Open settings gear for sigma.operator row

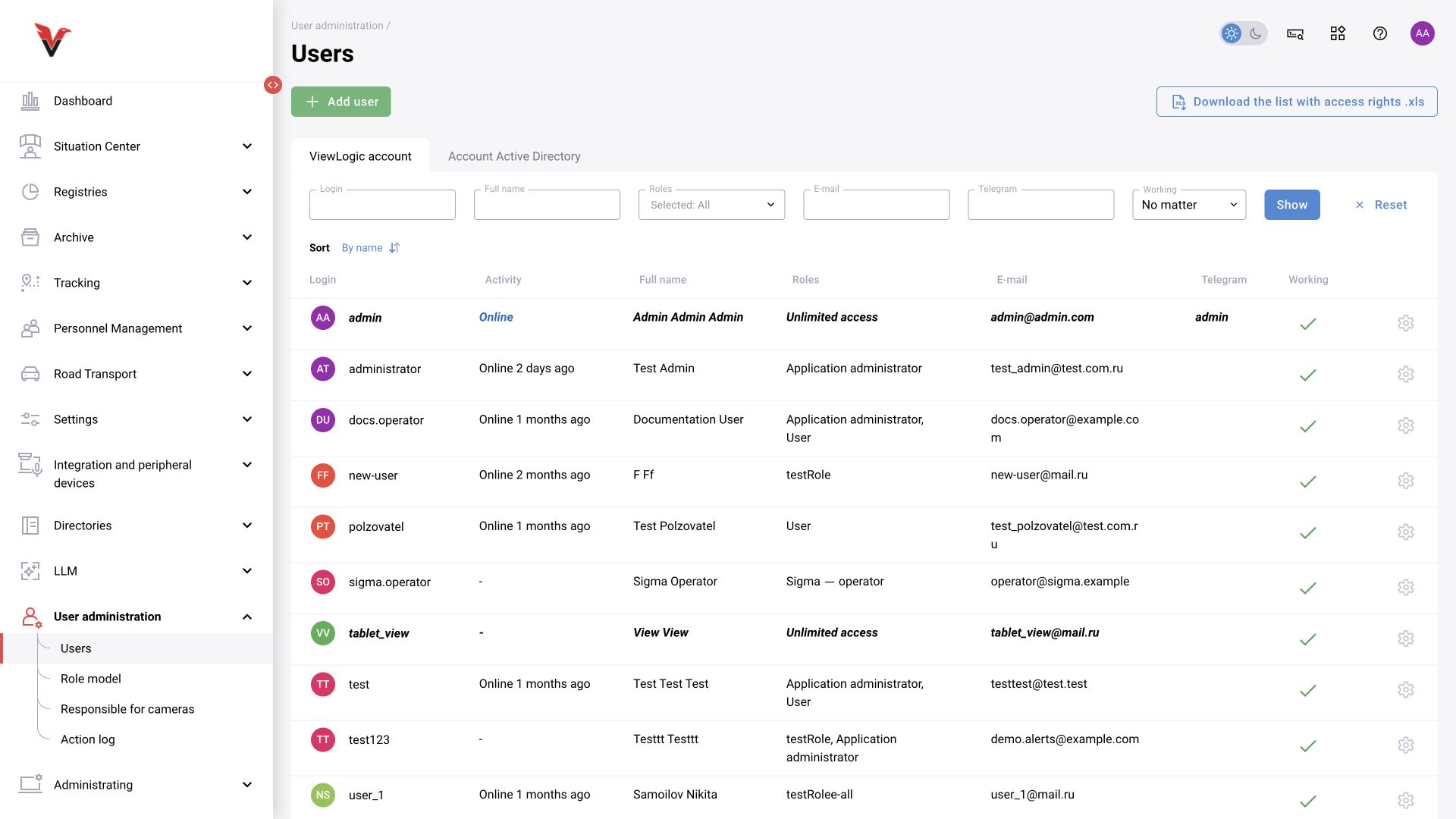coord(1406,588)
